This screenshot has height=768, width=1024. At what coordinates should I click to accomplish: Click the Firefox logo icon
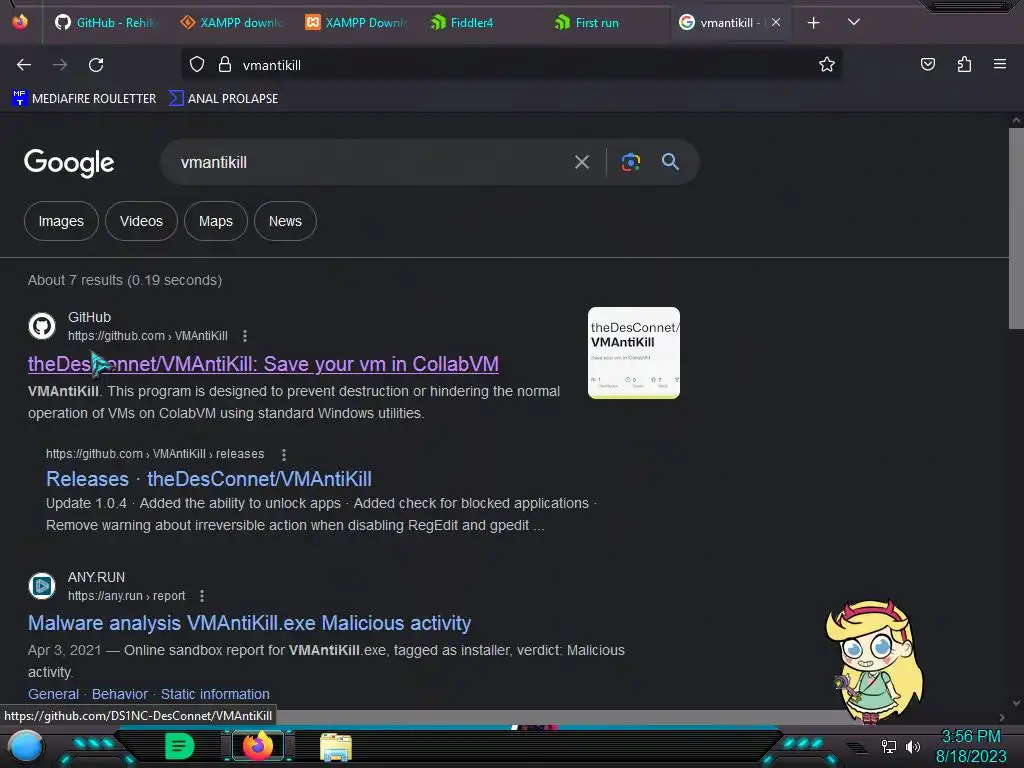point(20,22)
